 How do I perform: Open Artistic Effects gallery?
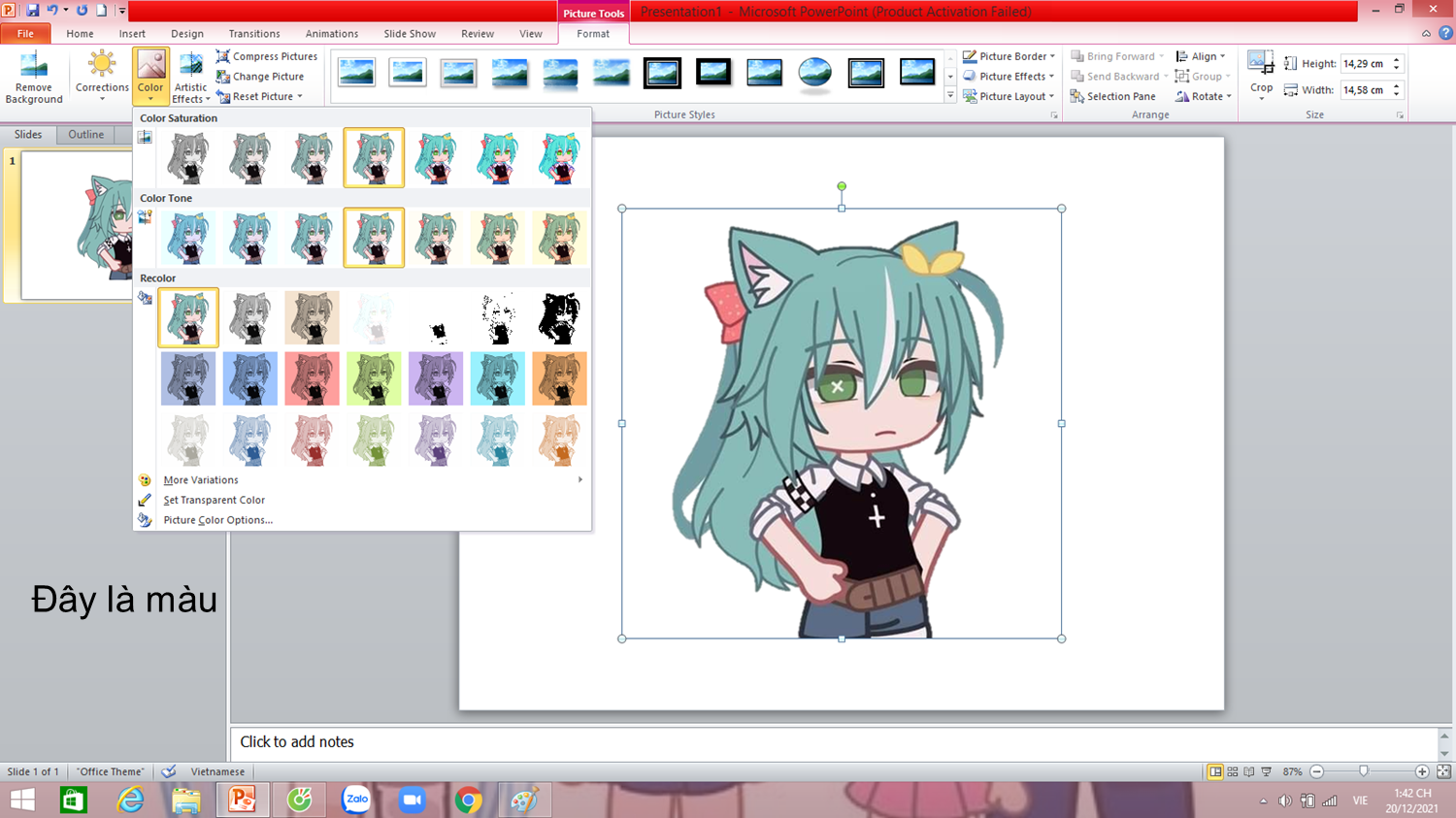[190, 77]
